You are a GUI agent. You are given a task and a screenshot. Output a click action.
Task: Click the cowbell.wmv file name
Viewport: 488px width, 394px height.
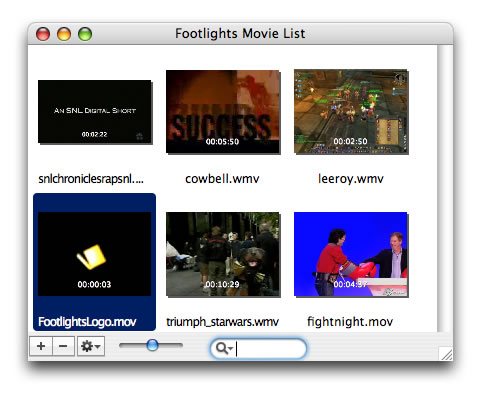coord(222,179)
